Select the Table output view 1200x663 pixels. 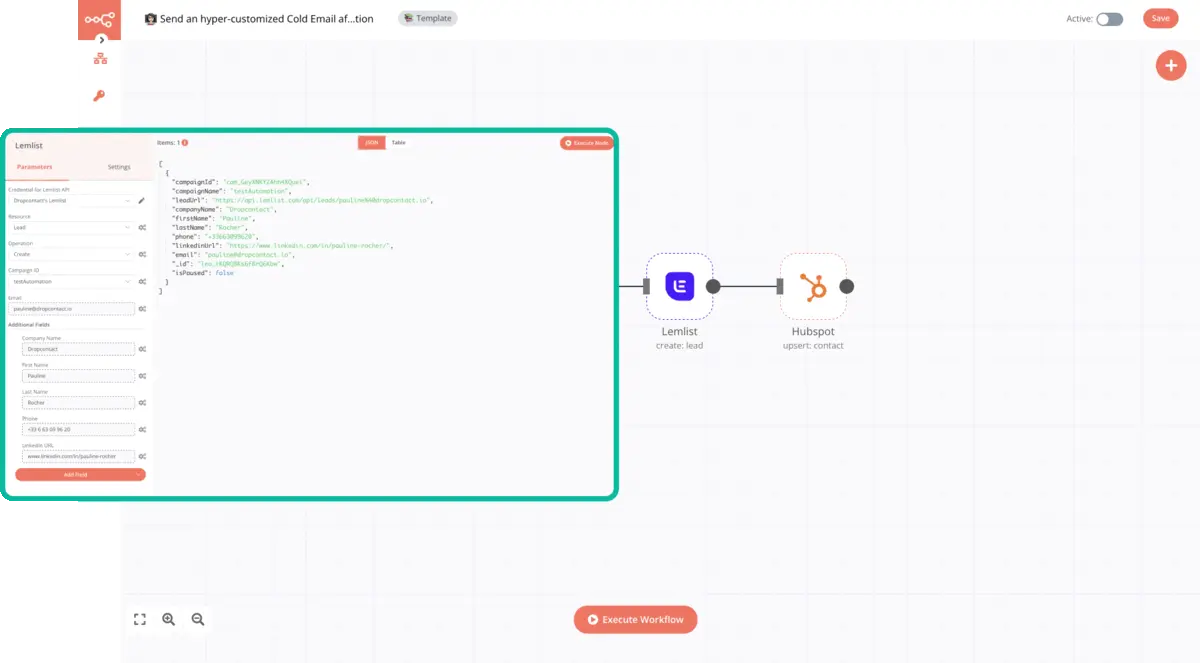[398, 143]
